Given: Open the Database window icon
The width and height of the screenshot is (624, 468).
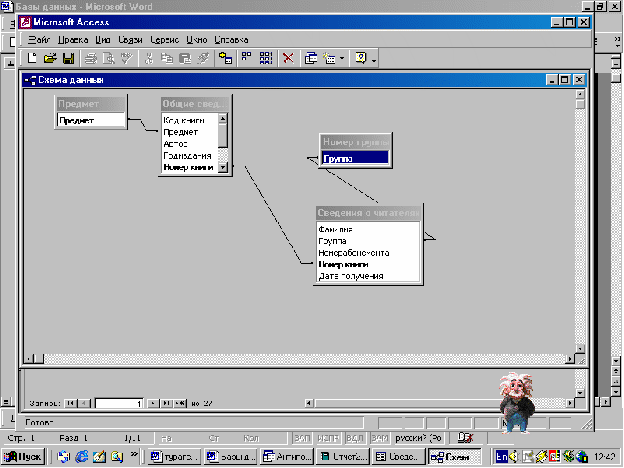Looking at the screenshot, I should pos(311,58).
